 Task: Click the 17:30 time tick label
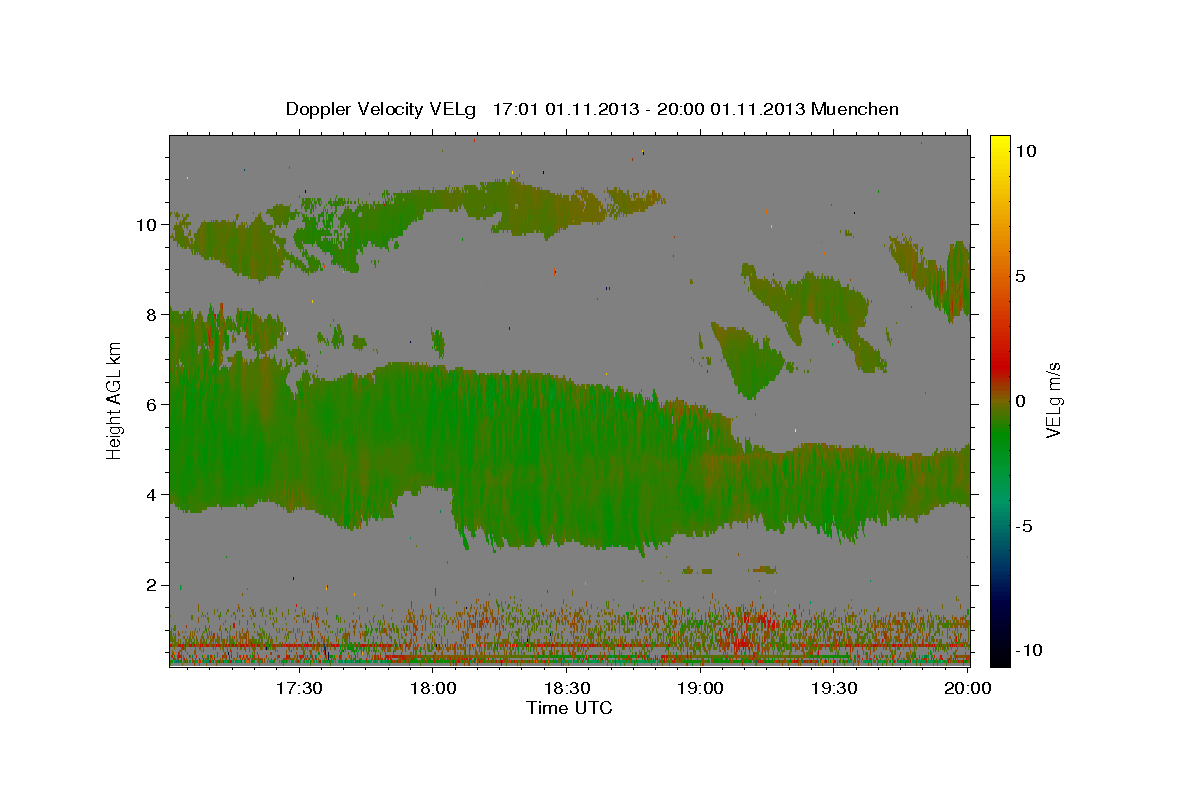pyautogui.click(x=300, y=689)
